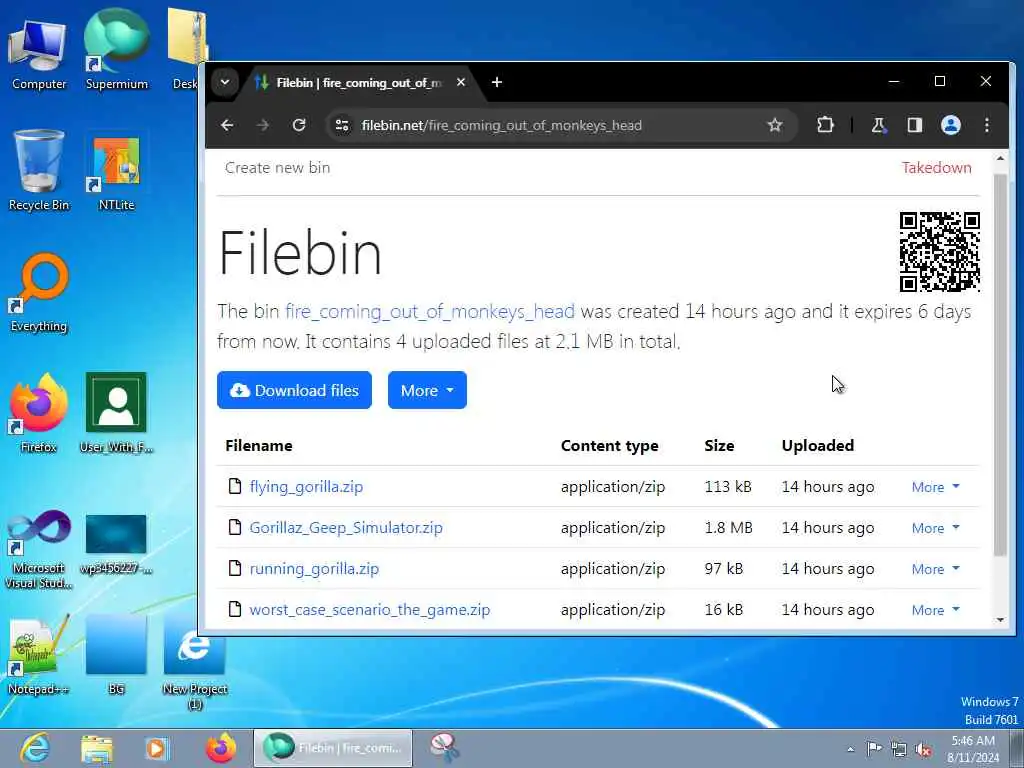Open the Firefox desktop shortcut
Image resolution: width=1024 pixels, height=768 pixels.
[39, 413]
